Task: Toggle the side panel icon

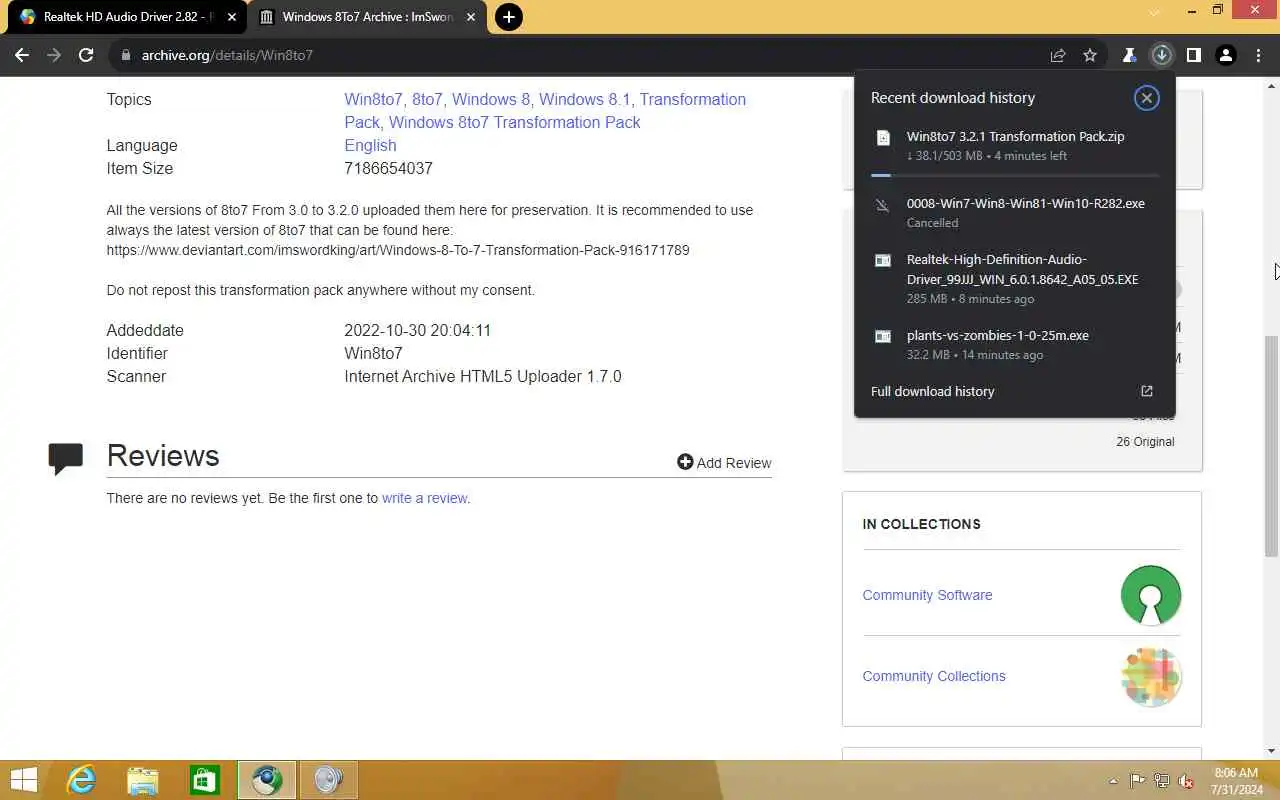Action: point(1193,55)
